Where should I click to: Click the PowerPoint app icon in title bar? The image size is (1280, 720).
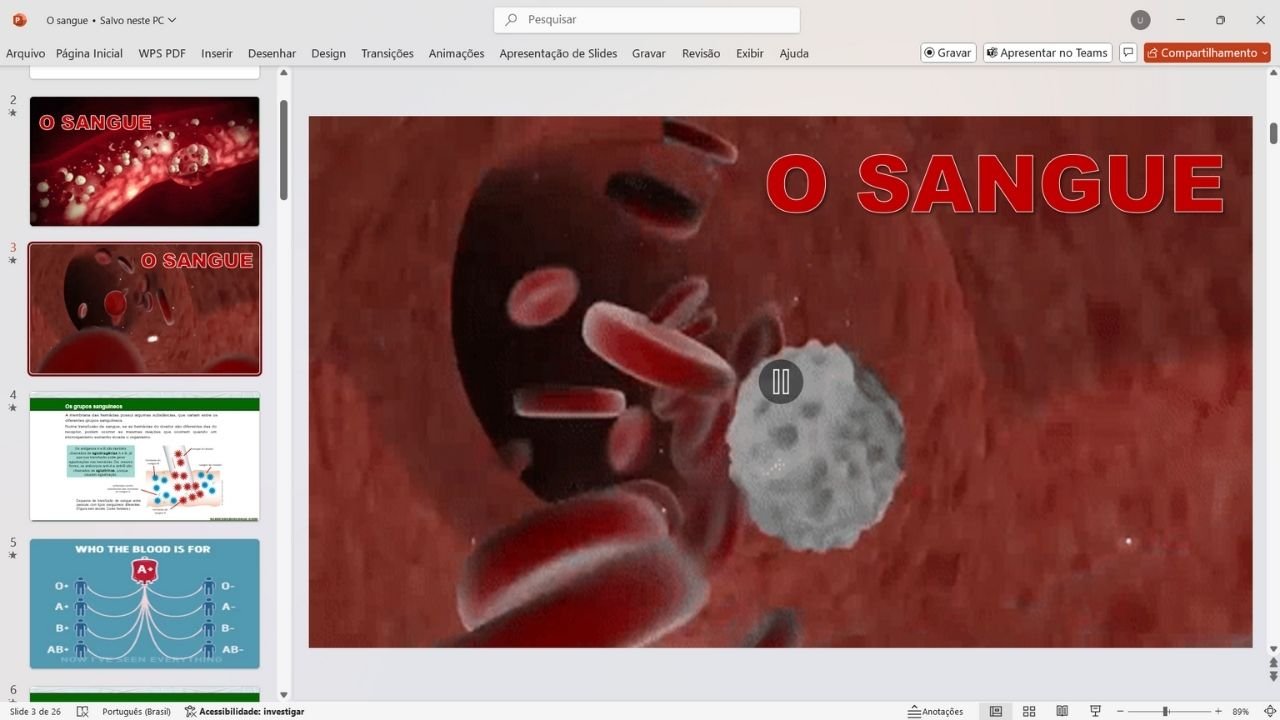pos(19,20)
